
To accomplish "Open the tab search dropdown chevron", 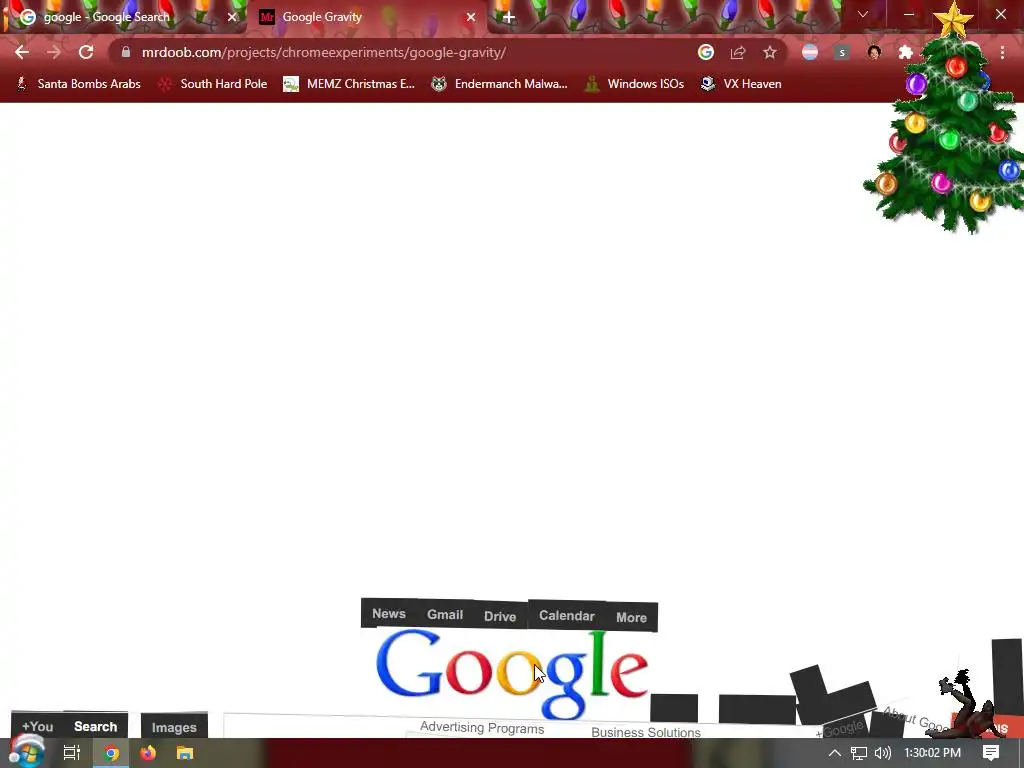I will pos(863,14).
